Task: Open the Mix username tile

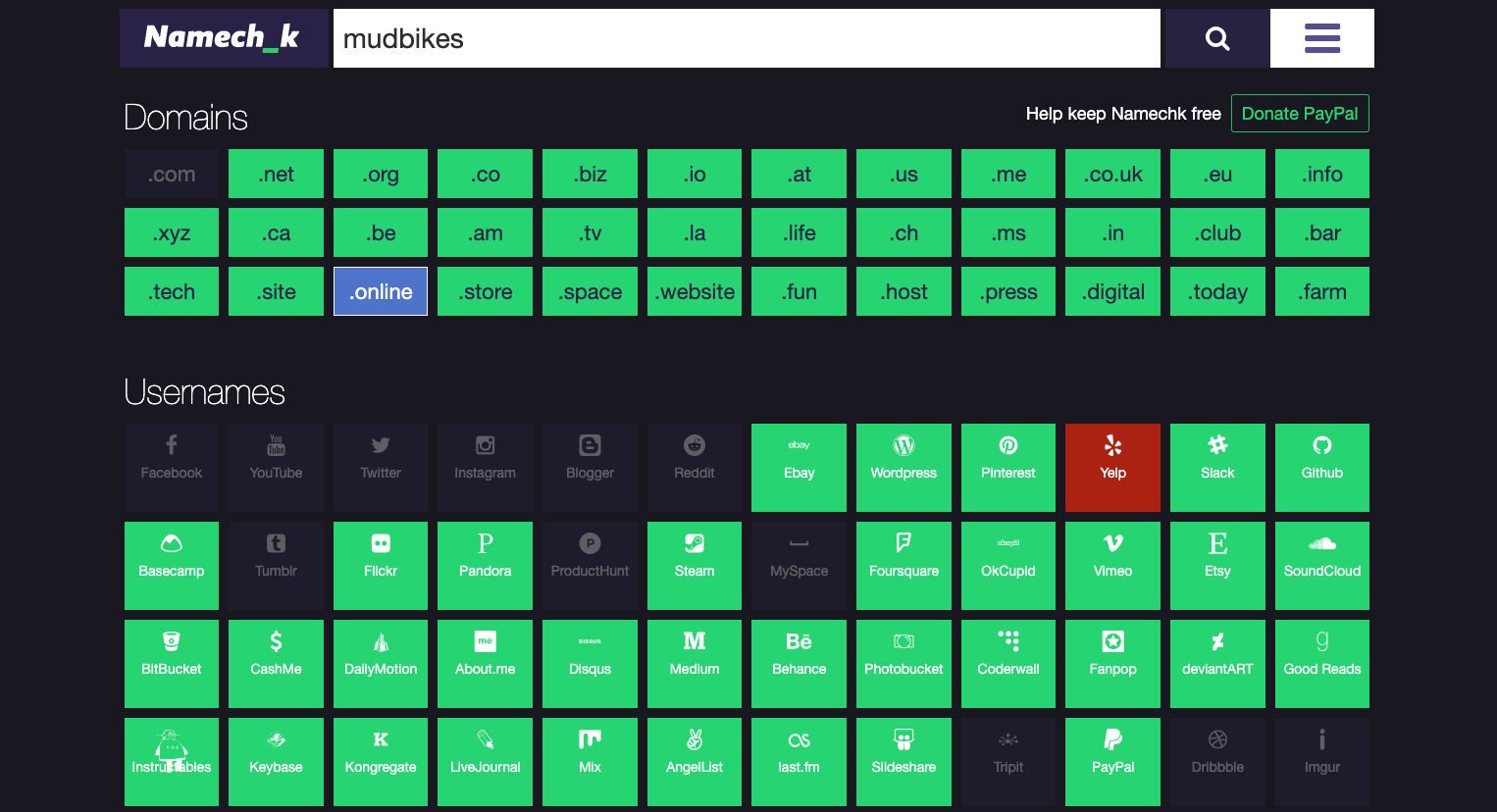Action: 590,762
